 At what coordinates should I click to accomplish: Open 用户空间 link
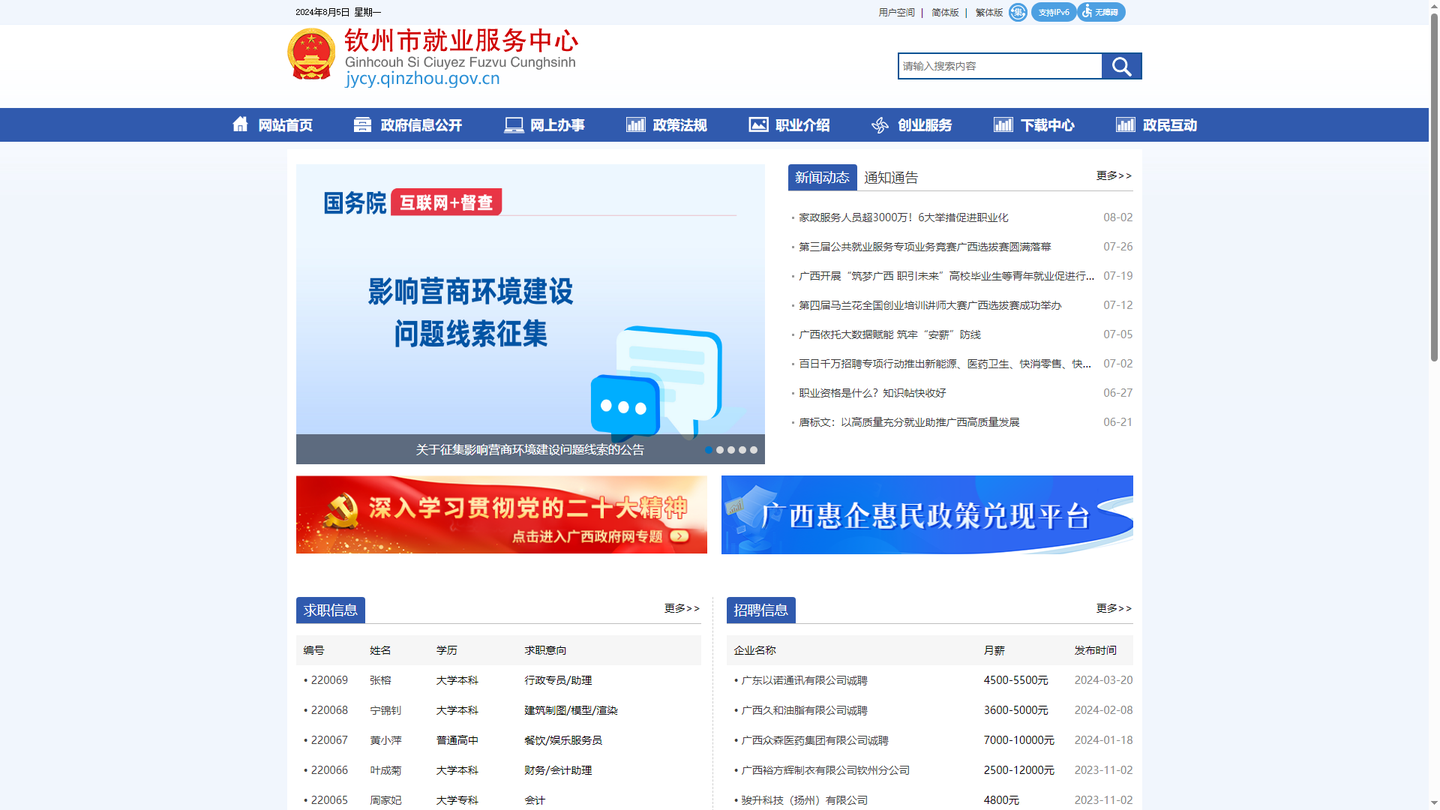pos(896,12)
